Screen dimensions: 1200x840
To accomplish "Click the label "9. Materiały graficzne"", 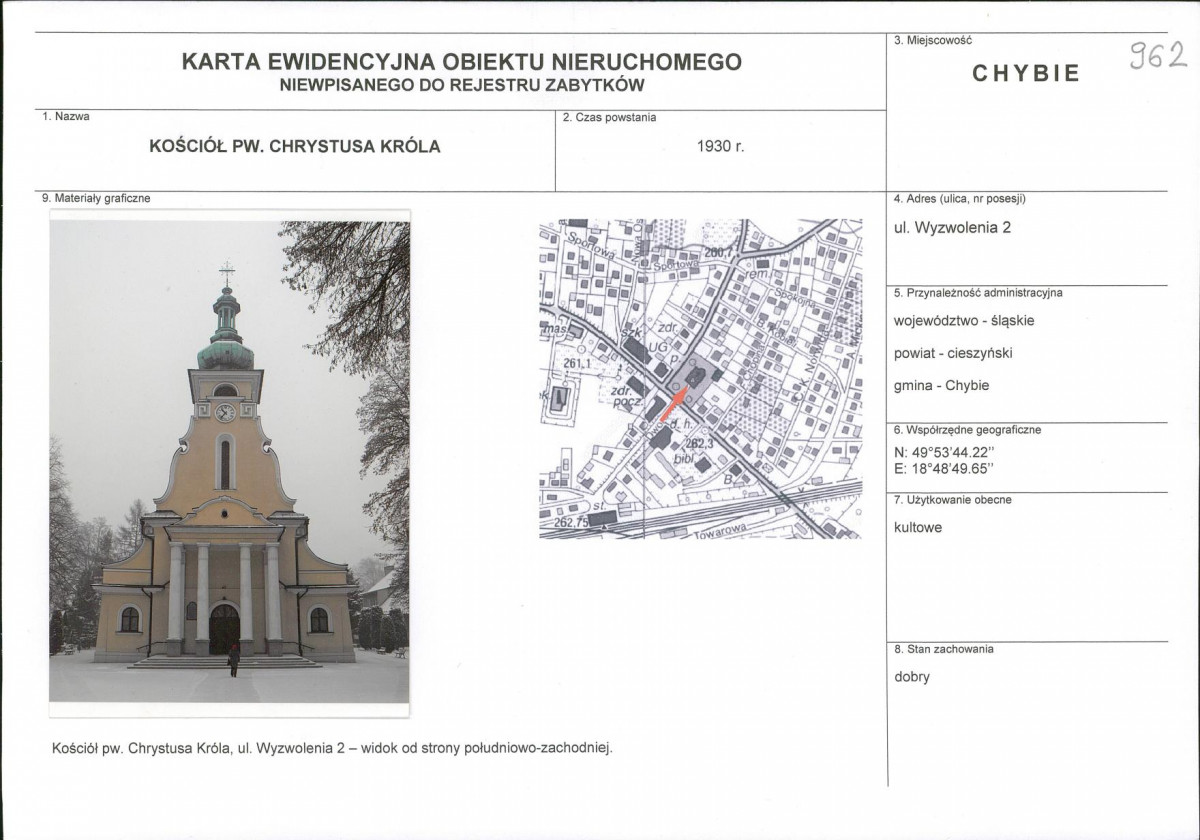I will [96, 198].
